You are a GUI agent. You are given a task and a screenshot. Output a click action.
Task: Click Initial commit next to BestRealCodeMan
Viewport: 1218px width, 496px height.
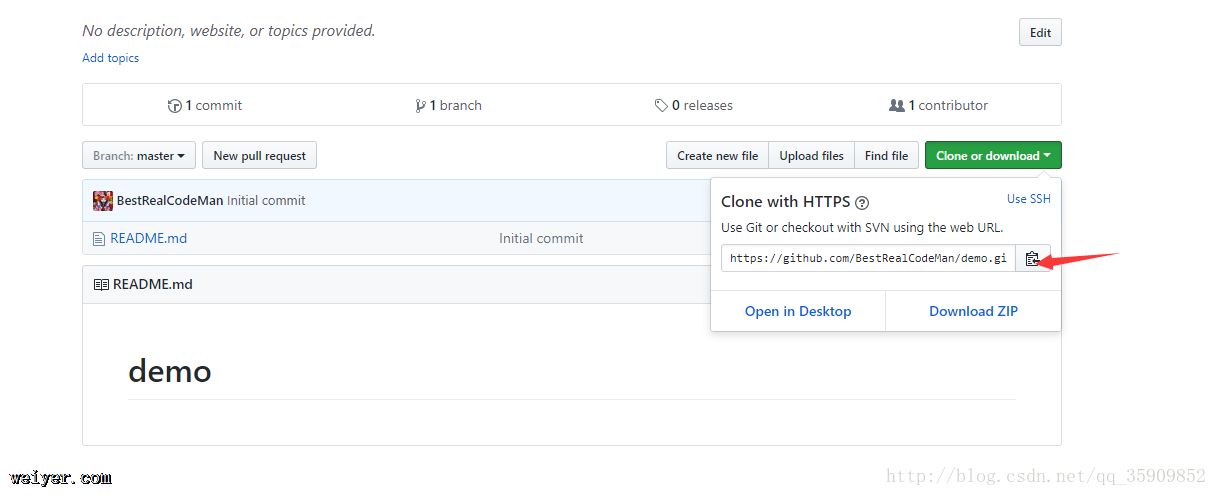(x=266, y=200)
